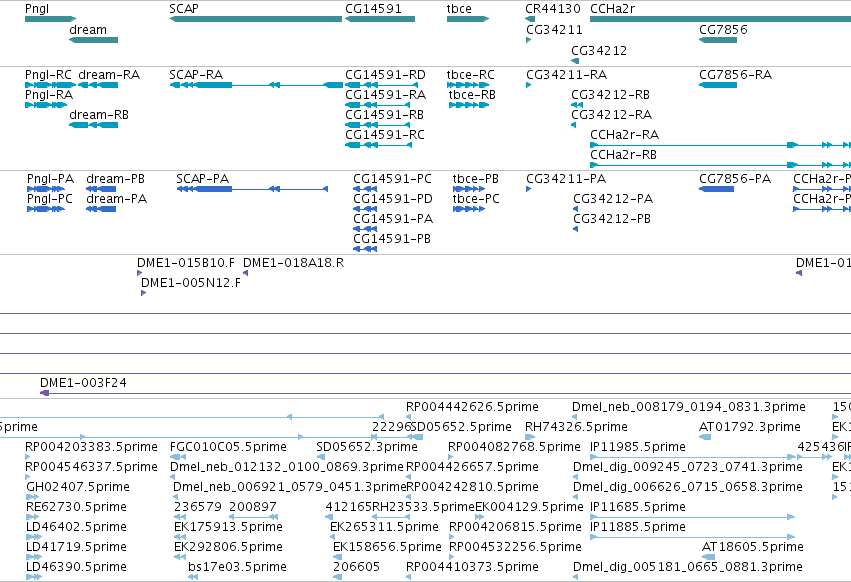Viewport: 851px width, 582px height.
Task: Select protein SCAP-PA
Action: pos(202,179)
